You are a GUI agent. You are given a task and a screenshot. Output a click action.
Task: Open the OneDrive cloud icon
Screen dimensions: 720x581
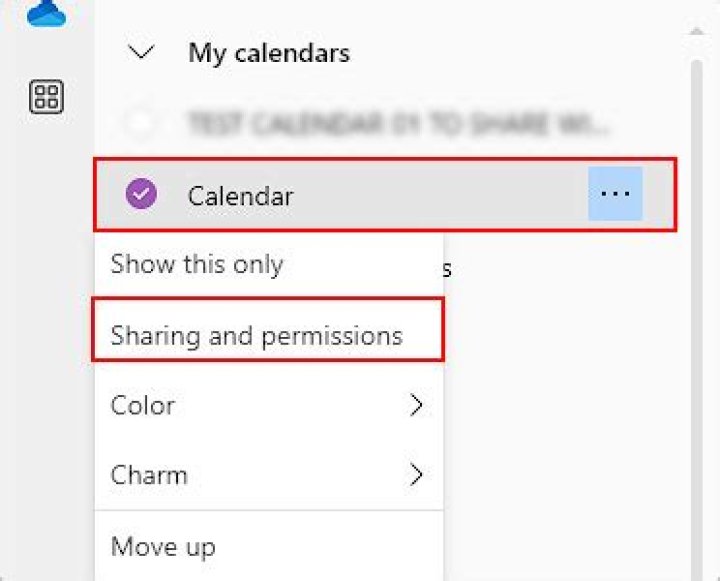(x=46, y=13)
